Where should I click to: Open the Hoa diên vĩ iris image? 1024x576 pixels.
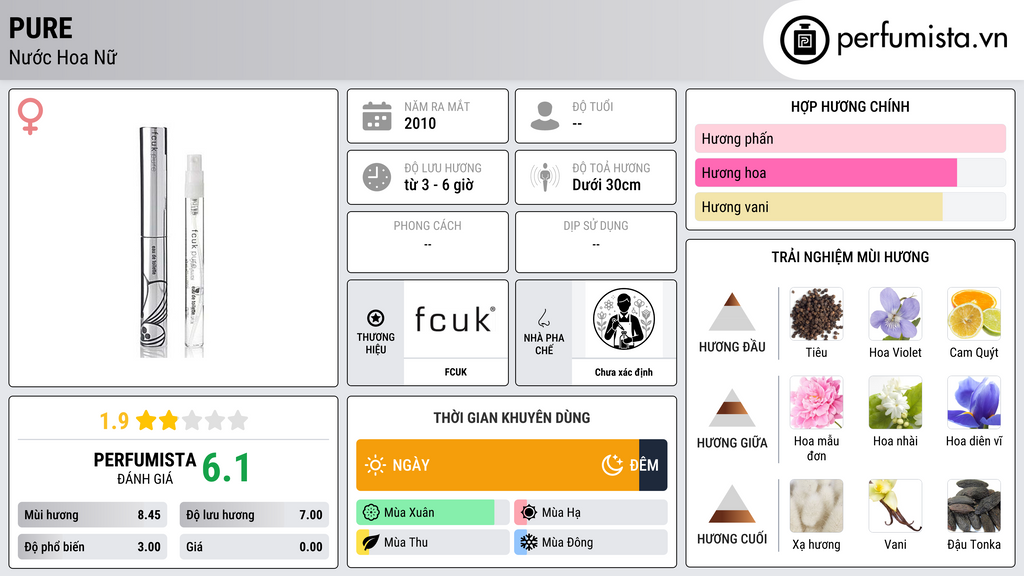[x=974, y=402]
